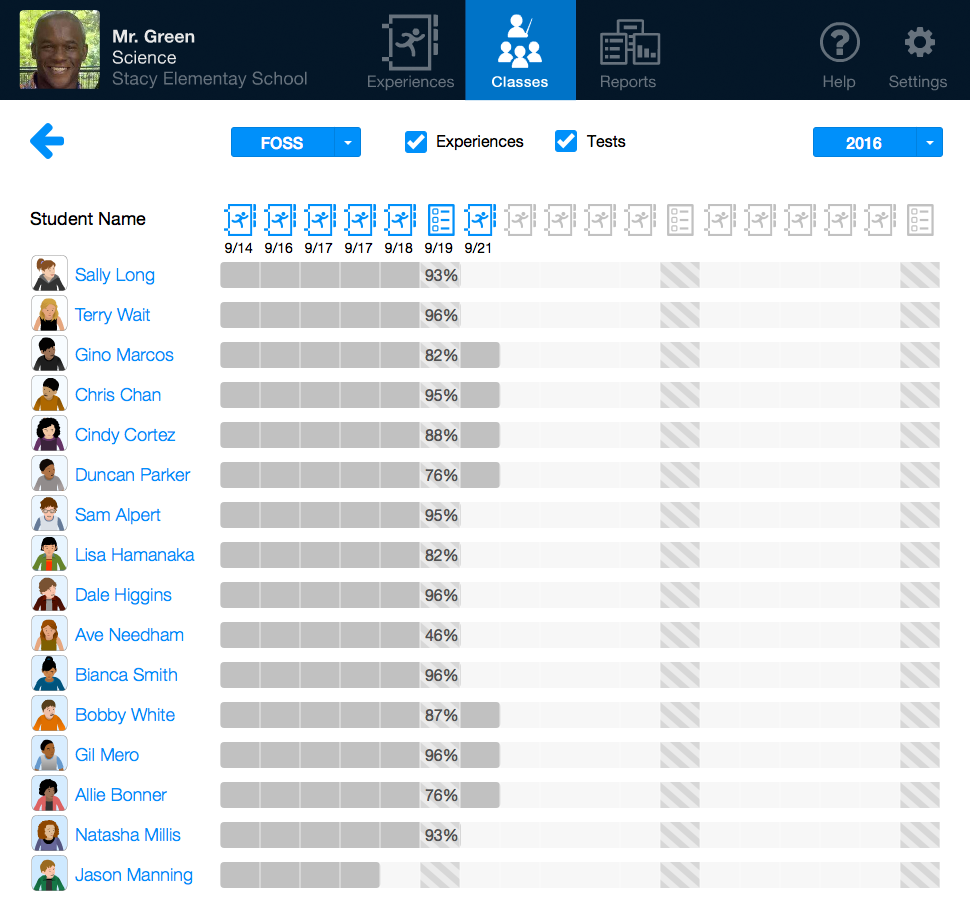
Task: Click Dale Higgins's avatar
Action: pos(49,593)
